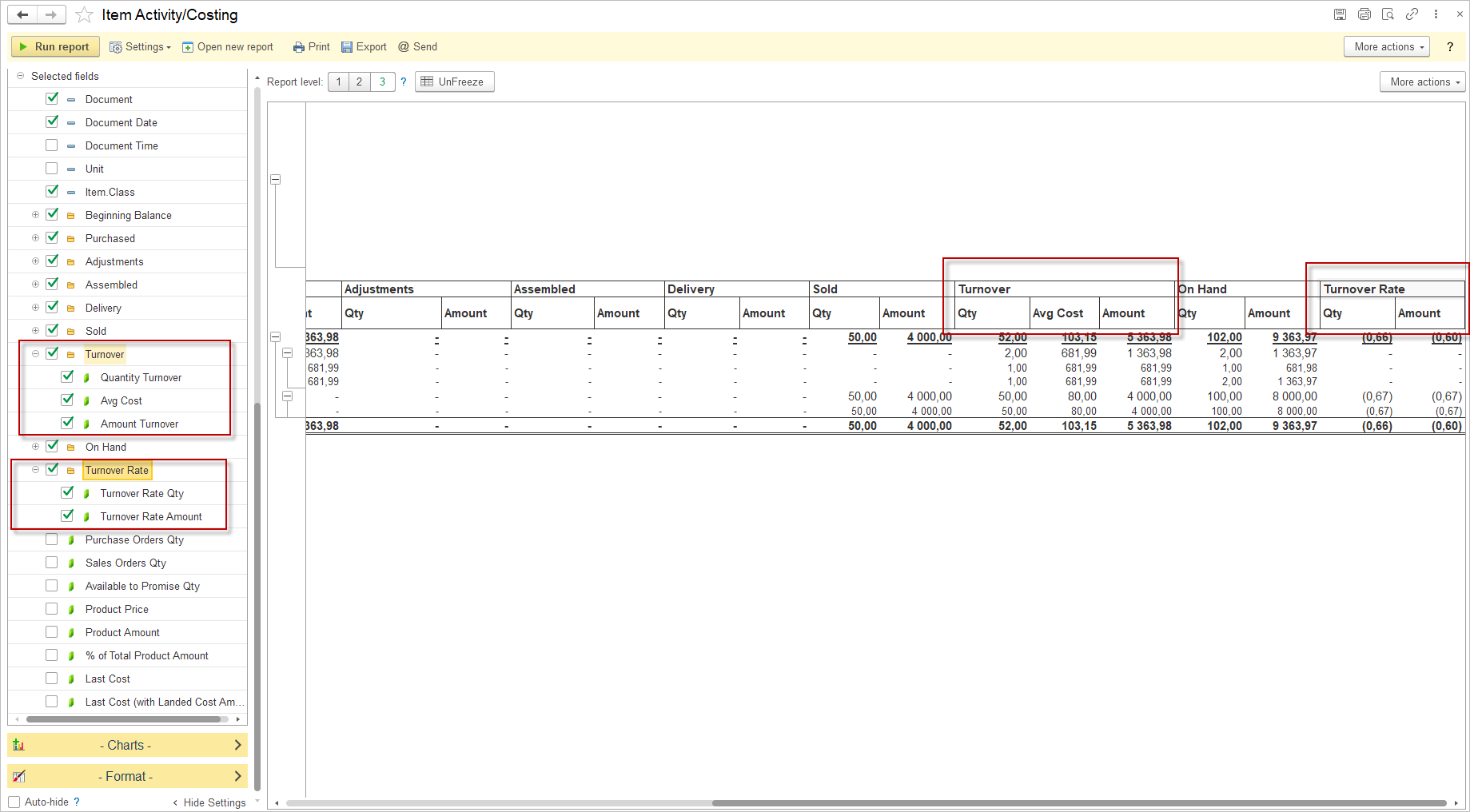Click the save icon in title bar
Screen dimensions: 1470x812
(1340, 14)
